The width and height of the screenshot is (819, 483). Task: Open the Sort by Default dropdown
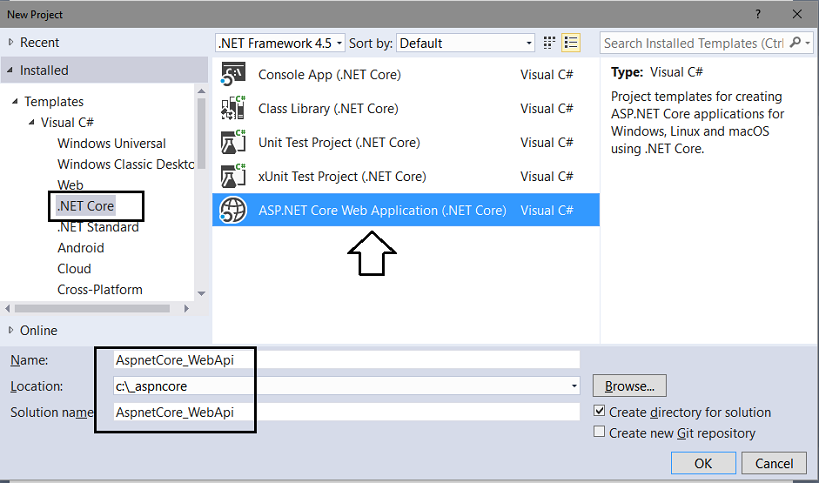click(x=466, y=43)
